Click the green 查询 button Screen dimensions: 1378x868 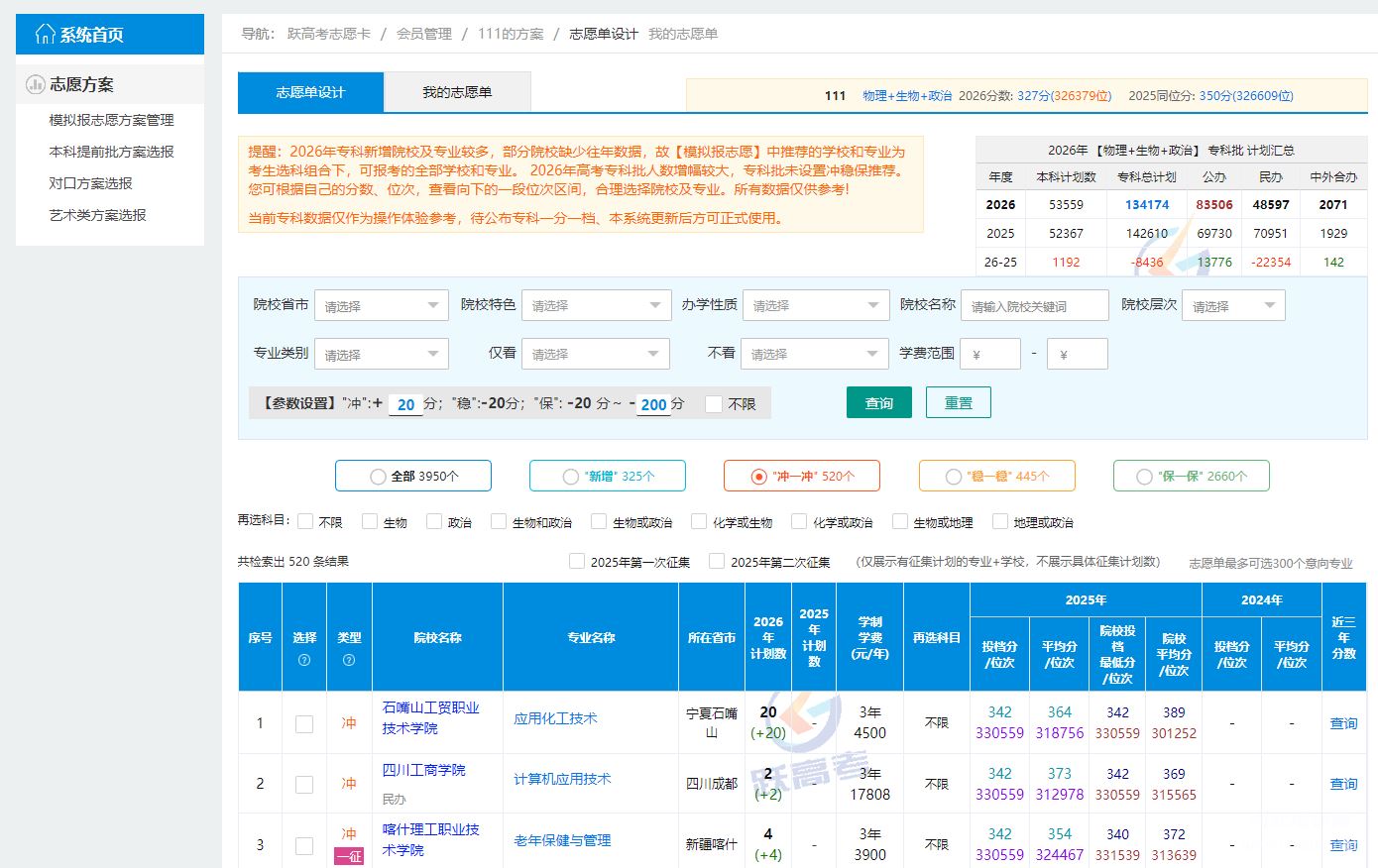(879, 402)
